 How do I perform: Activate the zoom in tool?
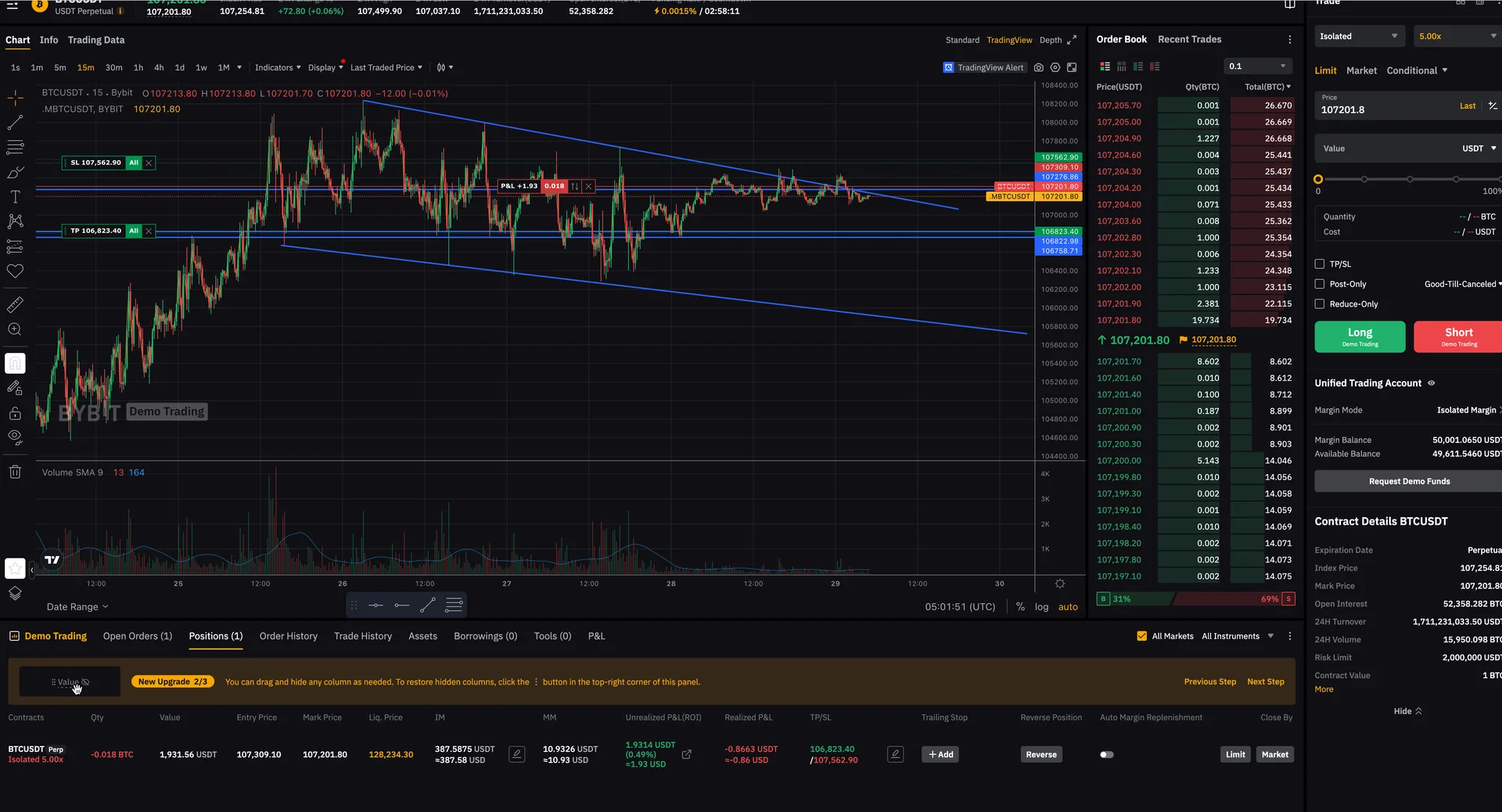[15, 329]
